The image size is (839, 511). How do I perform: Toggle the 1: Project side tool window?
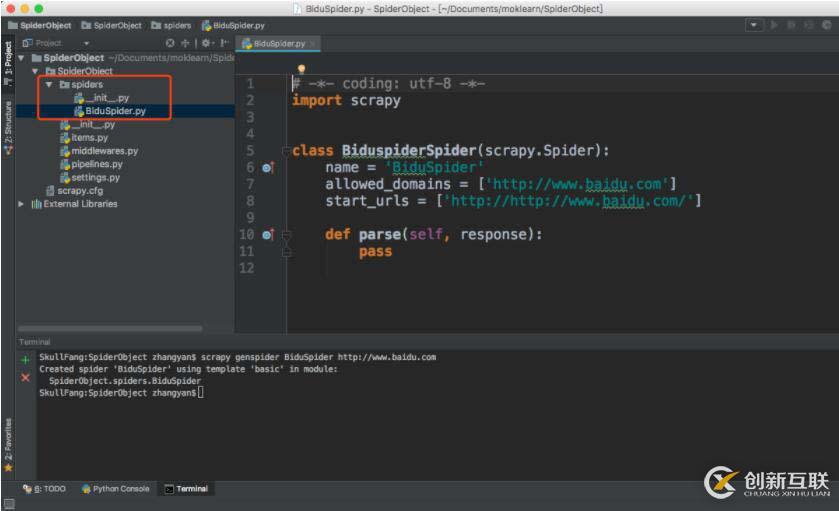click(x=8, y=60)
